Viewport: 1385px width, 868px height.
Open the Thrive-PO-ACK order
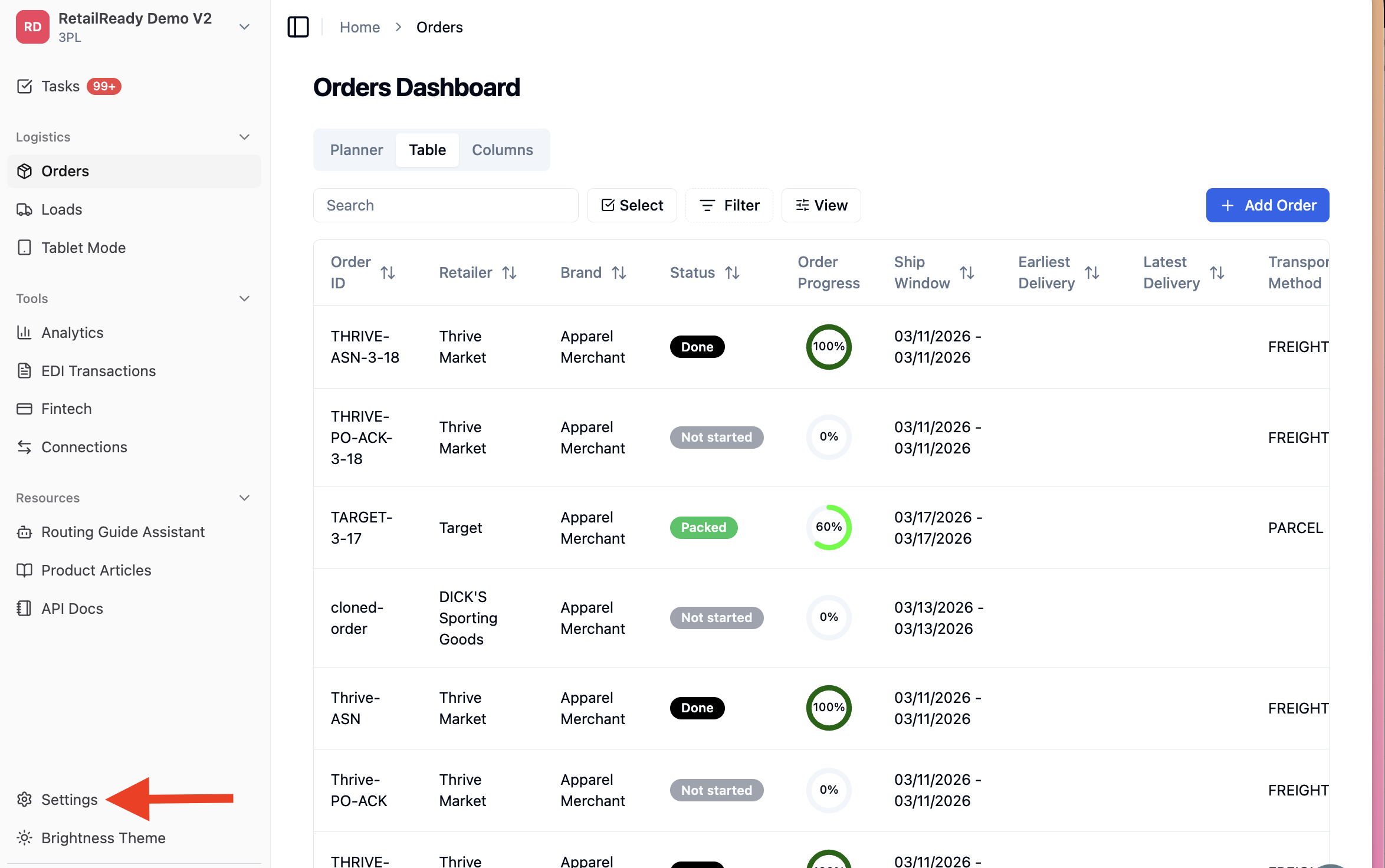(359, 790)
